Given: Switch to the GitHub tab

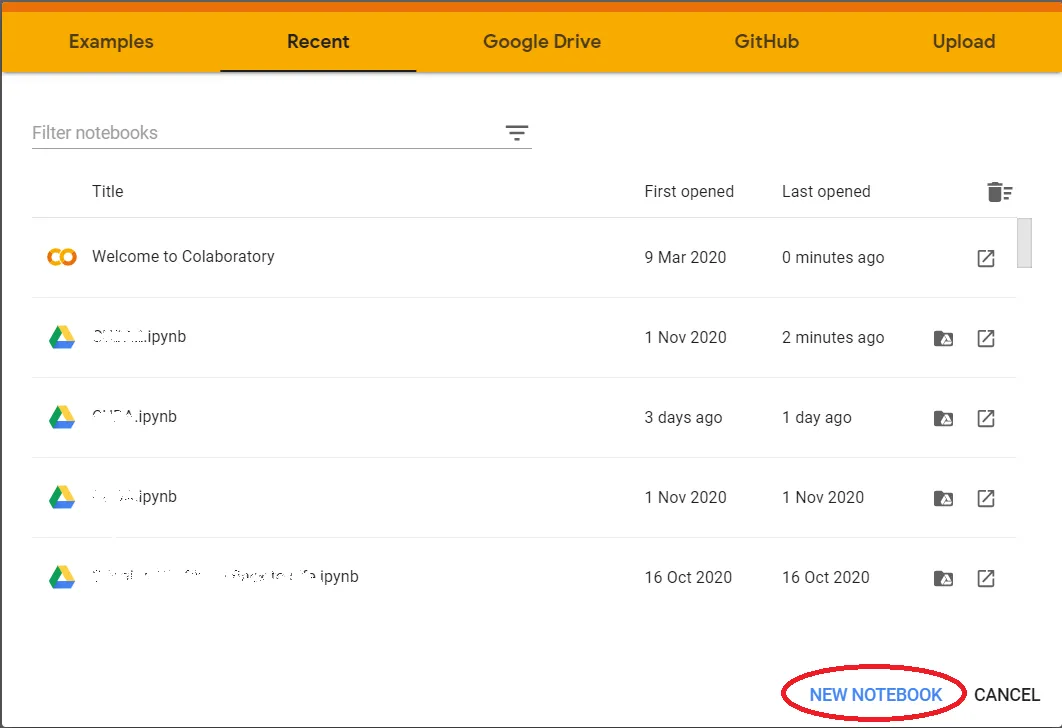Looking at the screenshot, I should (766, 41).
